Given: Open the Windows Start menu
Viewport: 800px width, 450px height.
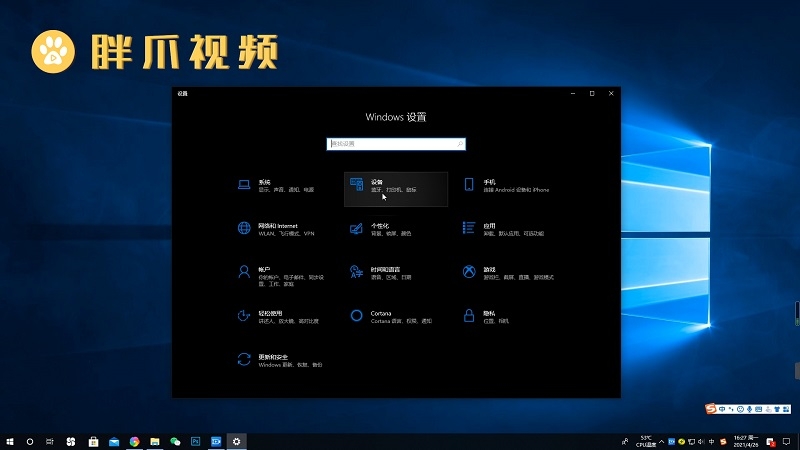Looking at the screenshot, I should click(x=10, y=441).
